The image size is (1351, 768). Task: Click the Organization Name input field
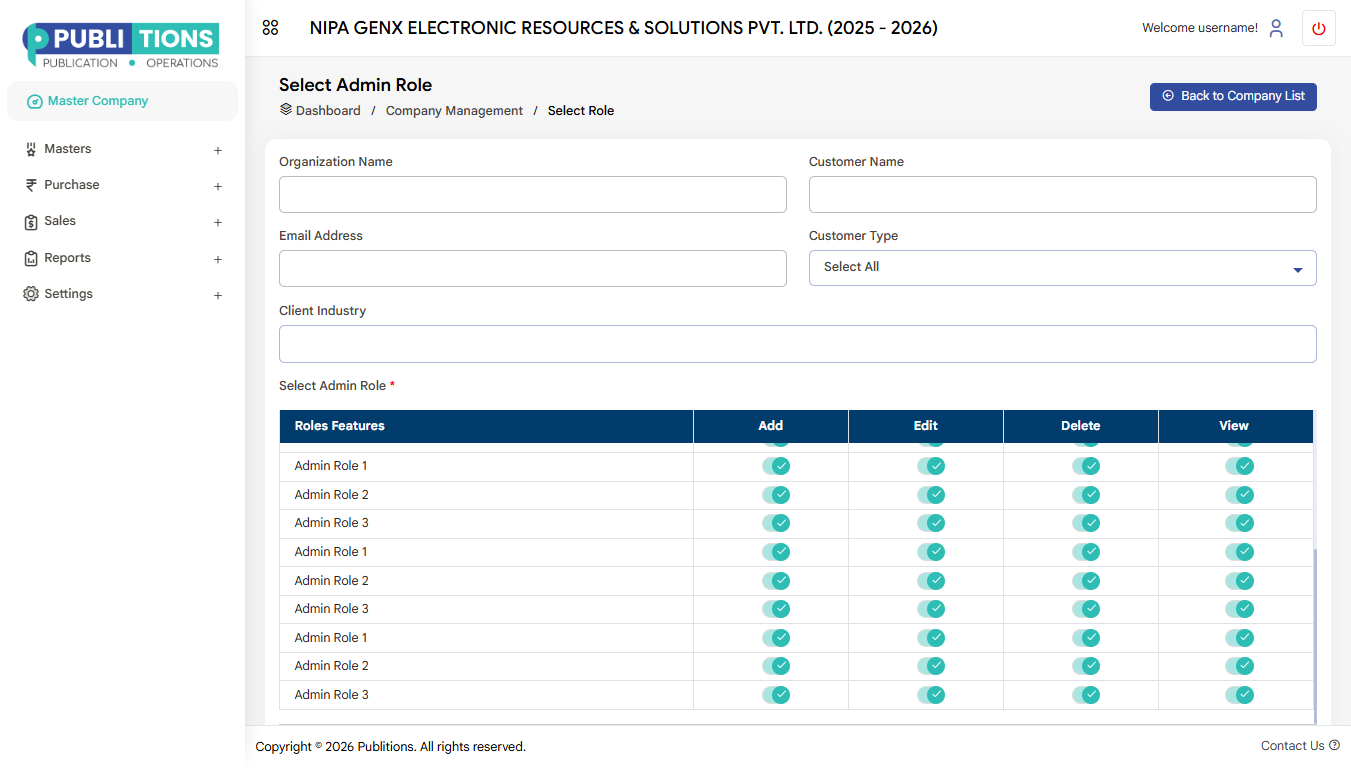coord(532,195)
